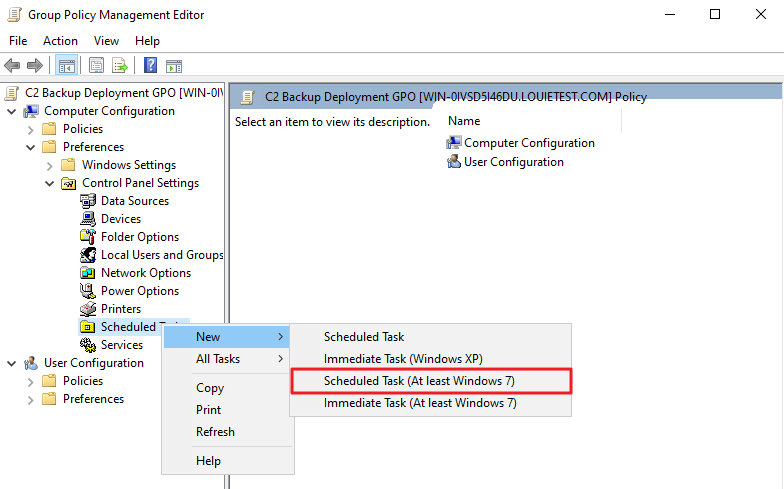Click the Show/Hide Action Pane toolbar icon
This screenshot has height=489, width=784.
(x=174, y=66)
